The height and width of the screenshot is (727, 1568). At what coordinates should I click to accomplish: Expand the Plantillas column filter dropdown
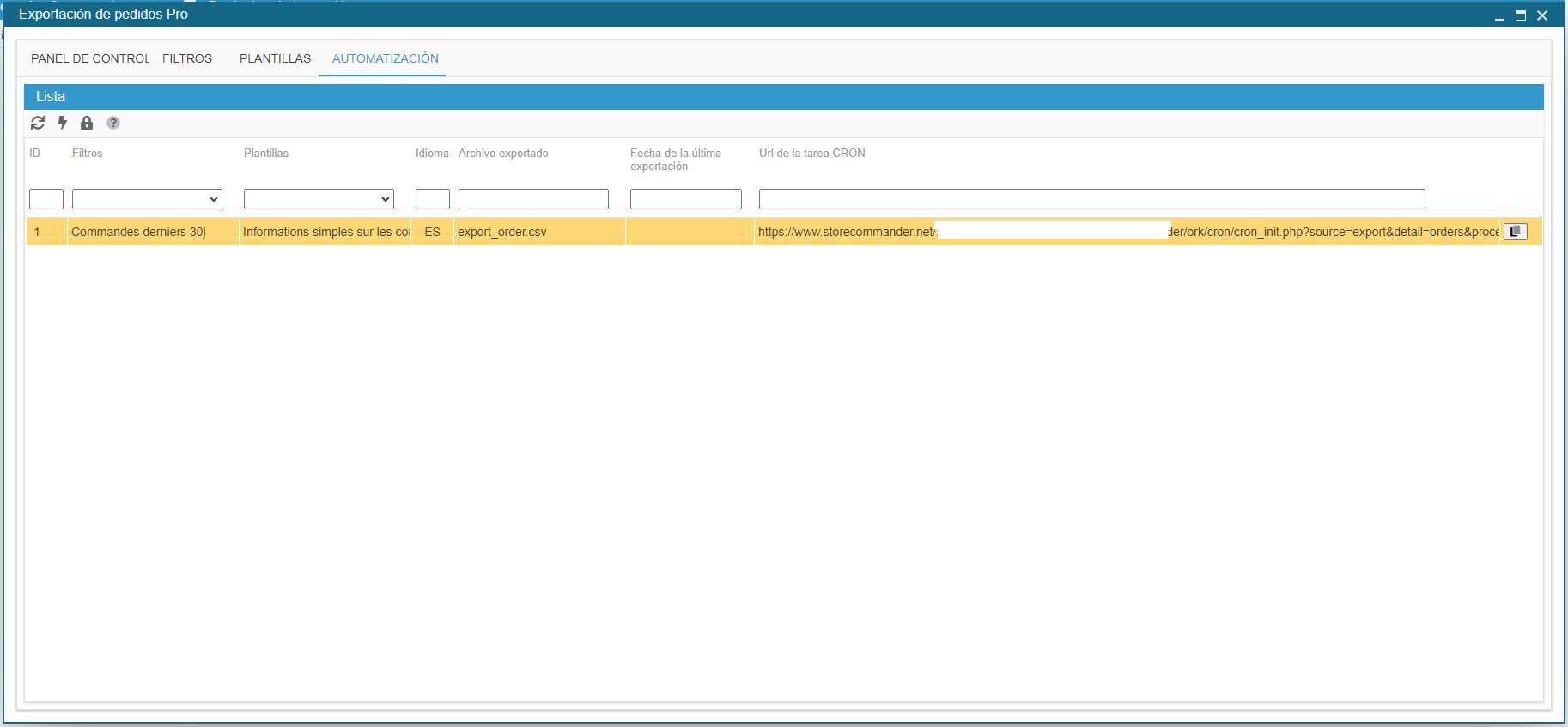tap(319, 199)
